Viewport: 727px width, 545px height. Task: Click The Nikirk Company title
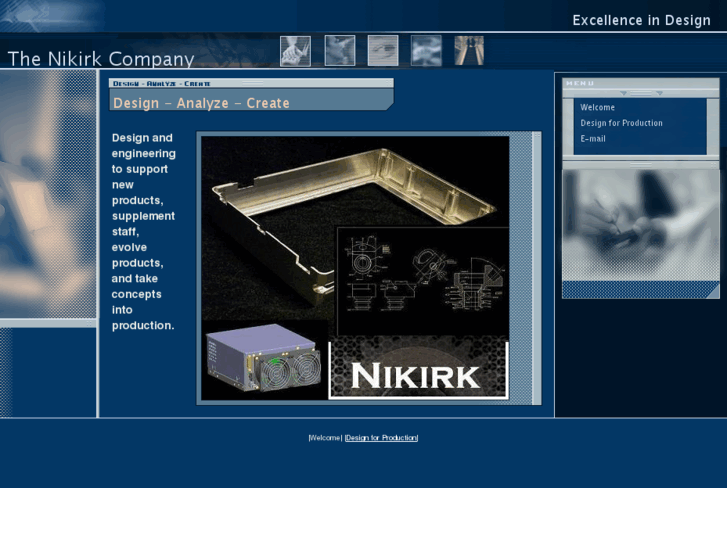(101, 59)
